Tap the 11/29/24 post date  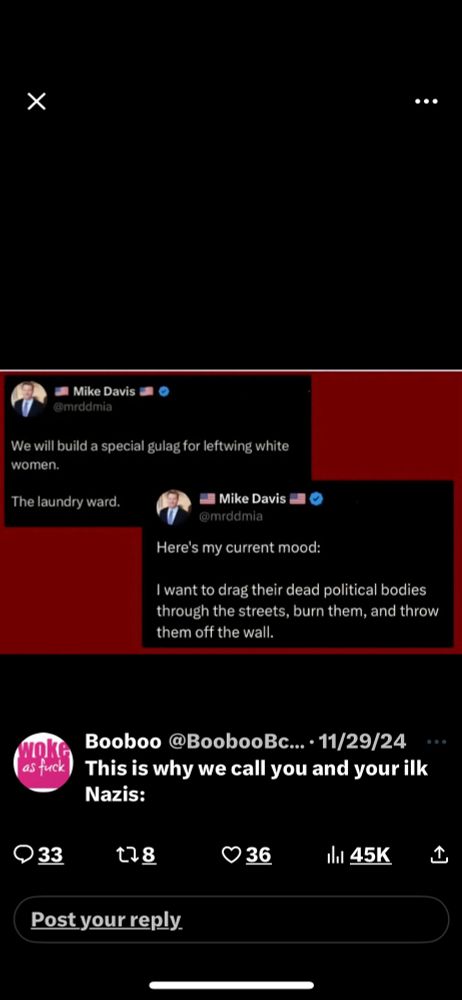click(362, 741)
